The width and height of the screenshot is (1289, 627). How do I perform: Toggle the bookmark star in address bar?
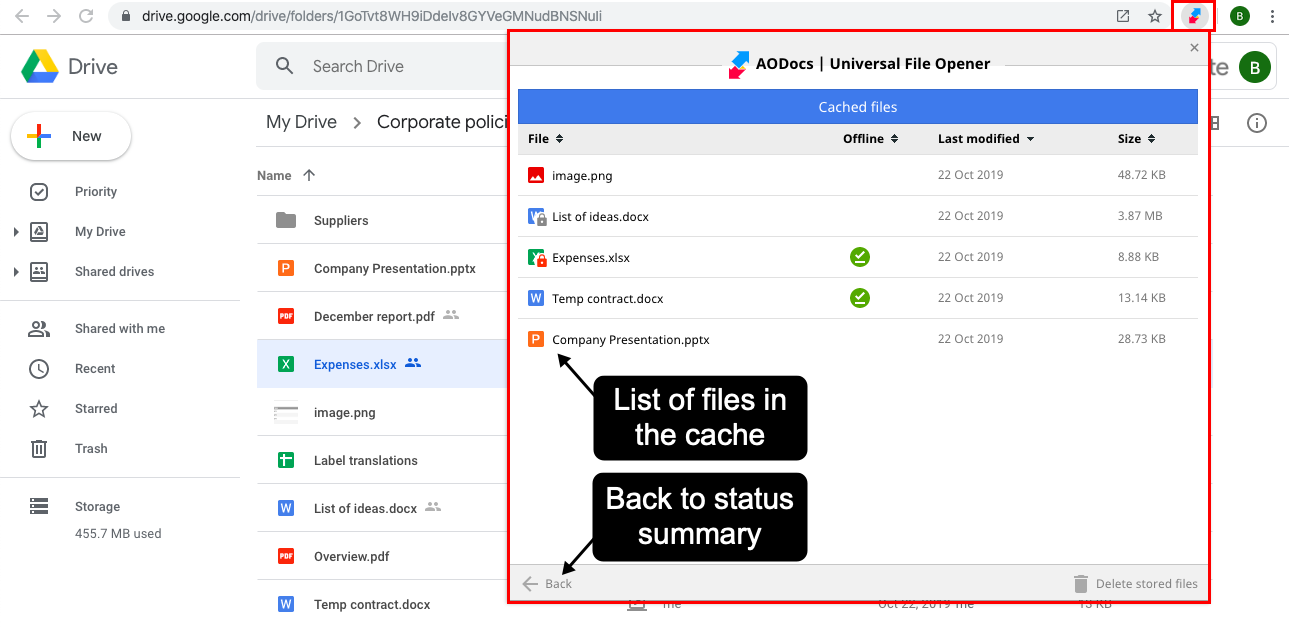point(1154,15)
